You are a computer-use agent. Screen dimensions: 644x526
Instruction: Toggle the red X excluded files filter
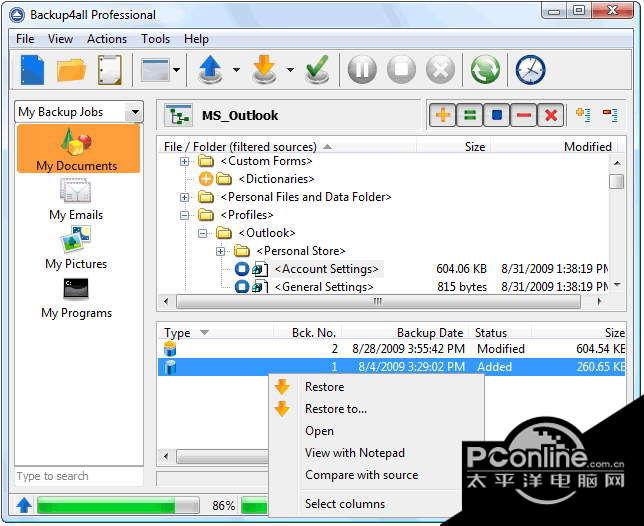coord(551,115)
